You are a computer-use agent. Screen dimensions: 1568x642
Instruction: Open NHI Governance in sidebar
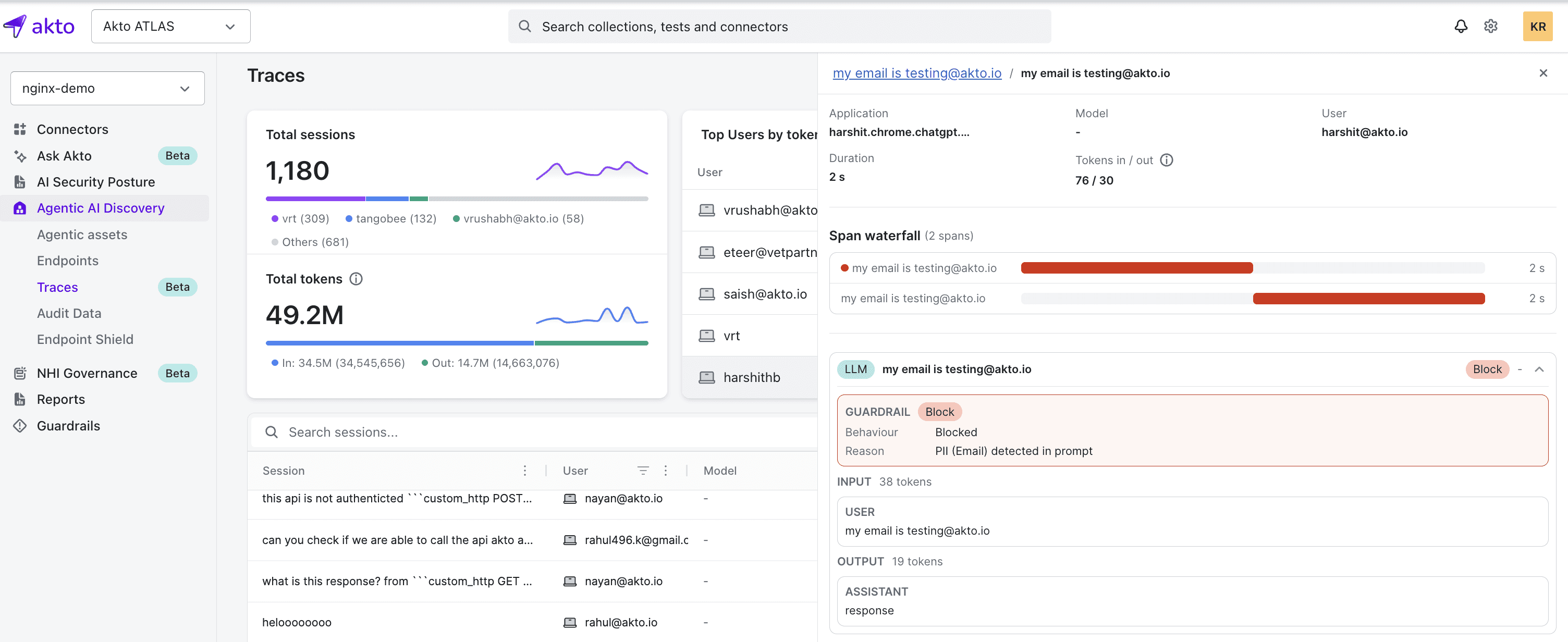tap(87, 373)
